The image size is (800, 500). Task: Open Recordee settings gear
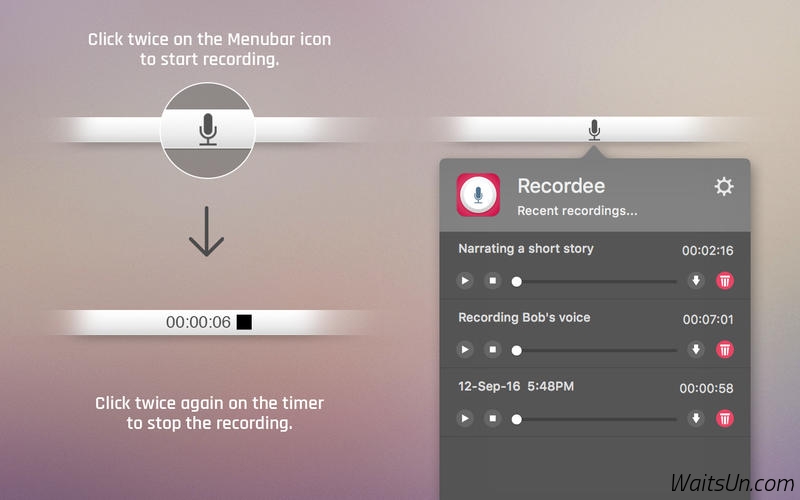click(x=723, y=187)
